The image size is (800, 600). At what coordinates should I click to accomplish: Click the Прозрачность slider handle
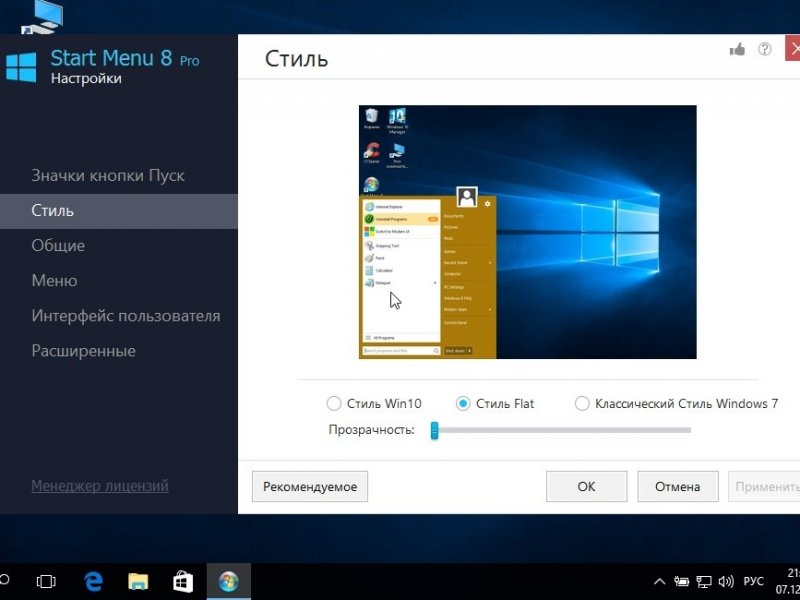pos(434,431)
